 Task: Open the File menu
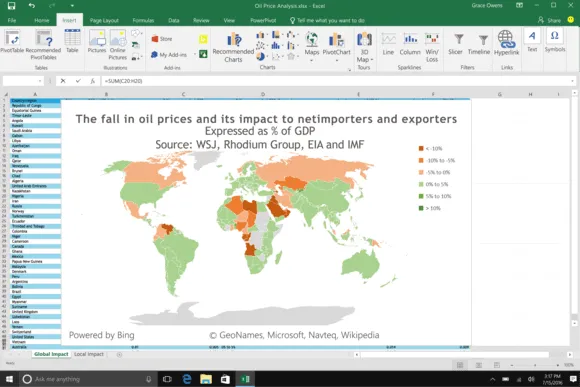coord(12,20)
